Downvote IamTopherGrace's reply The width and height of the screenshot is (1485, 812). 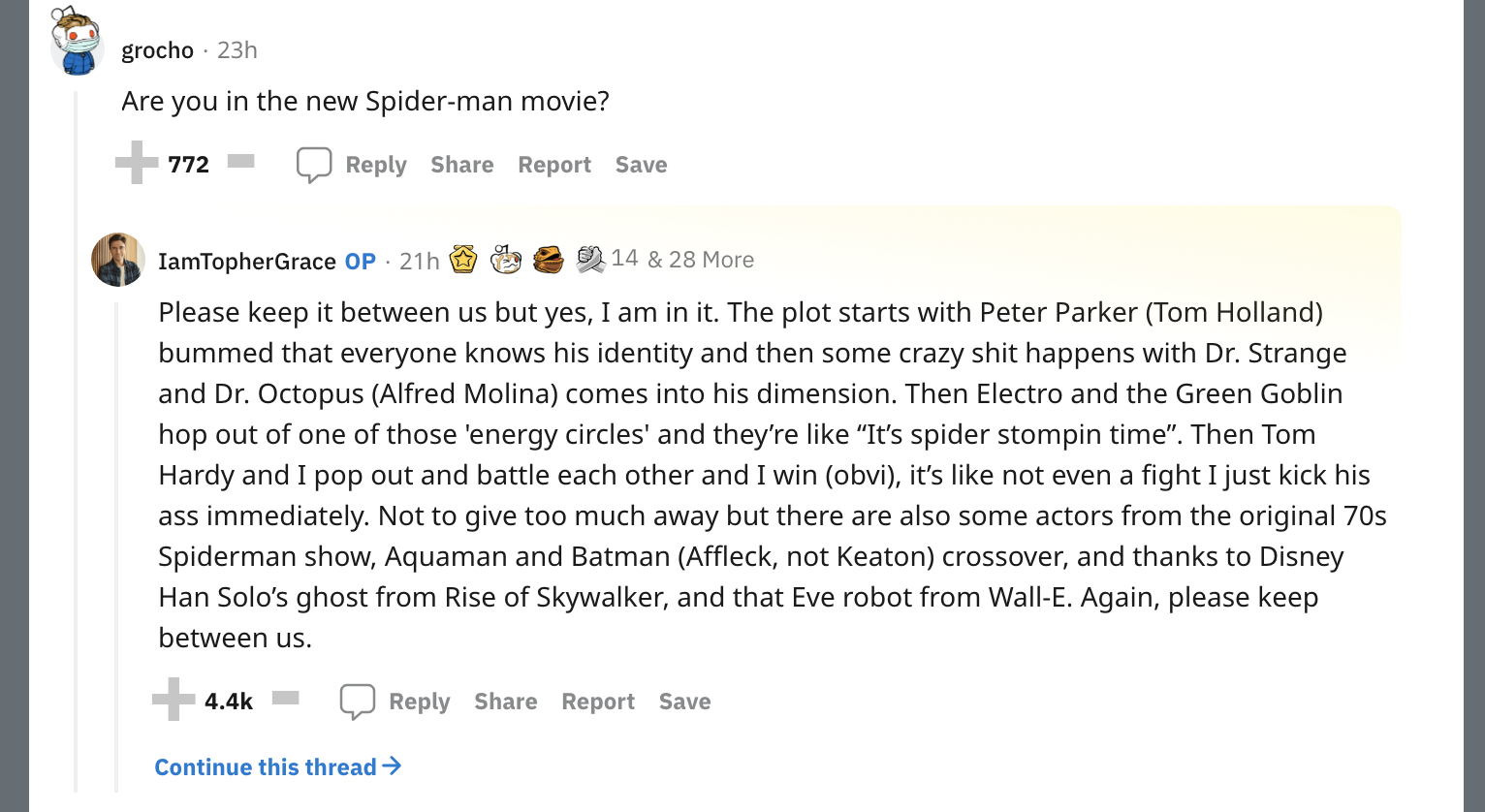pos(285,698)
